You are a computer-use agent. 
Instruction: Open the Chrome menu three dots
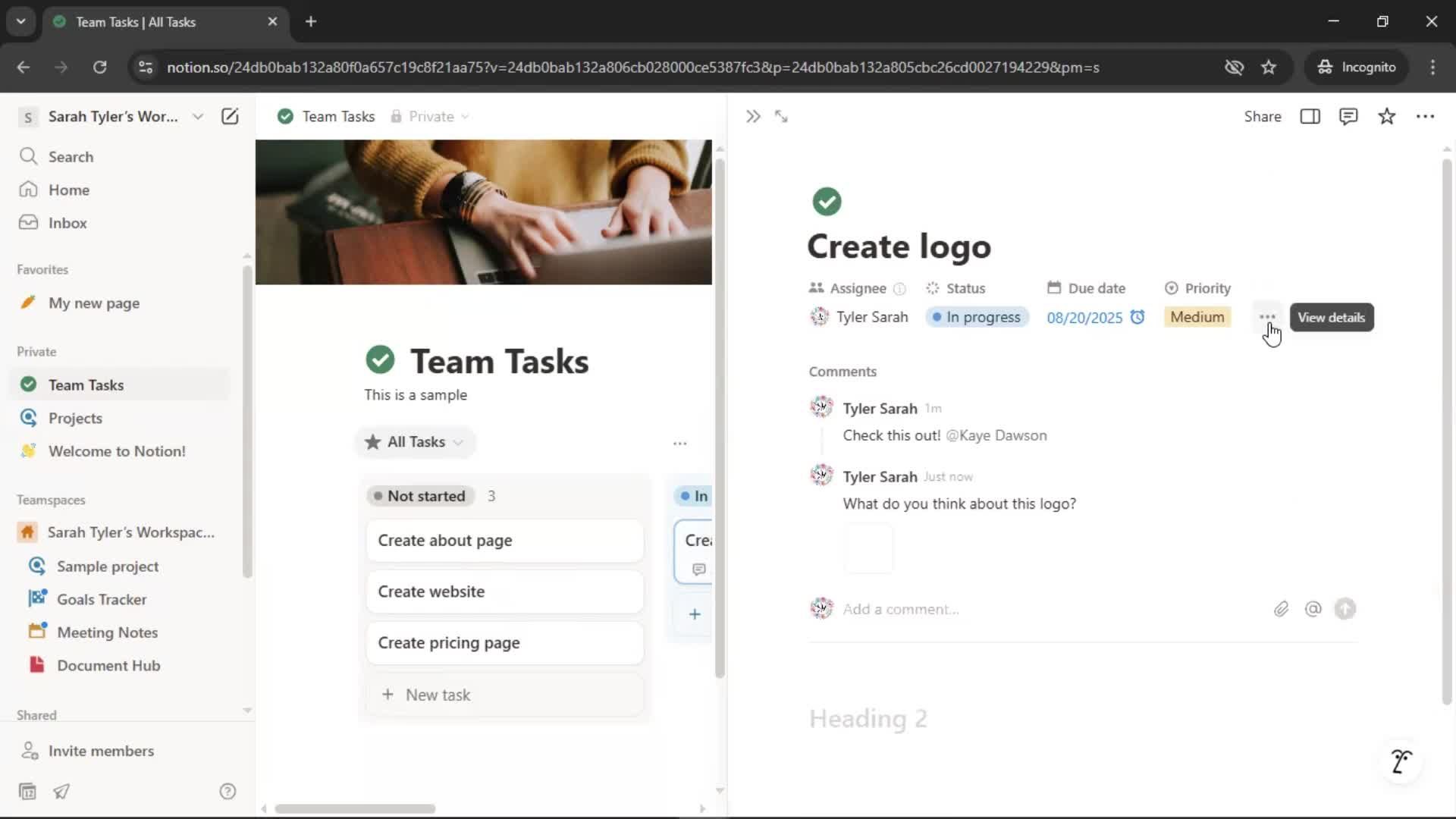coord(1432,67)
